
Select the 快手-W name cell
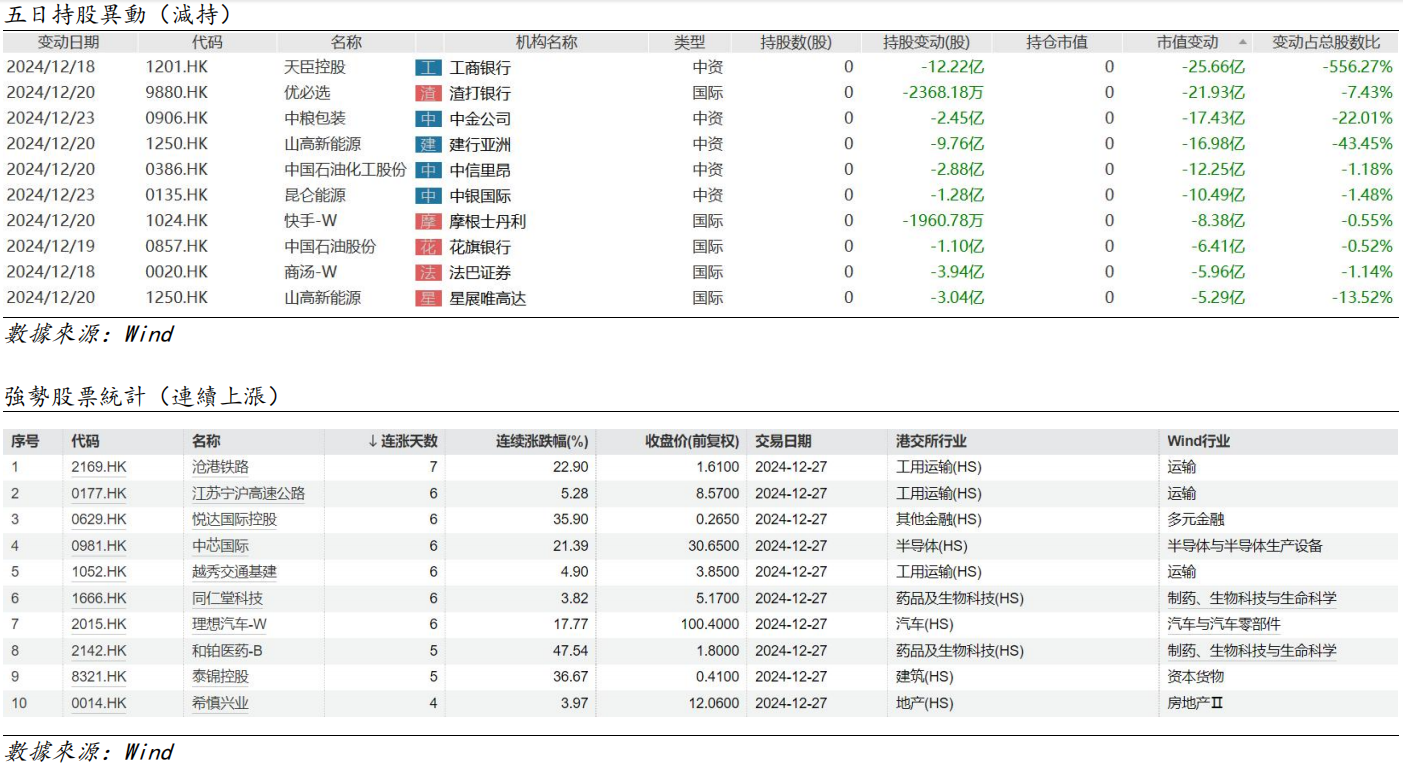pos(310,220)
